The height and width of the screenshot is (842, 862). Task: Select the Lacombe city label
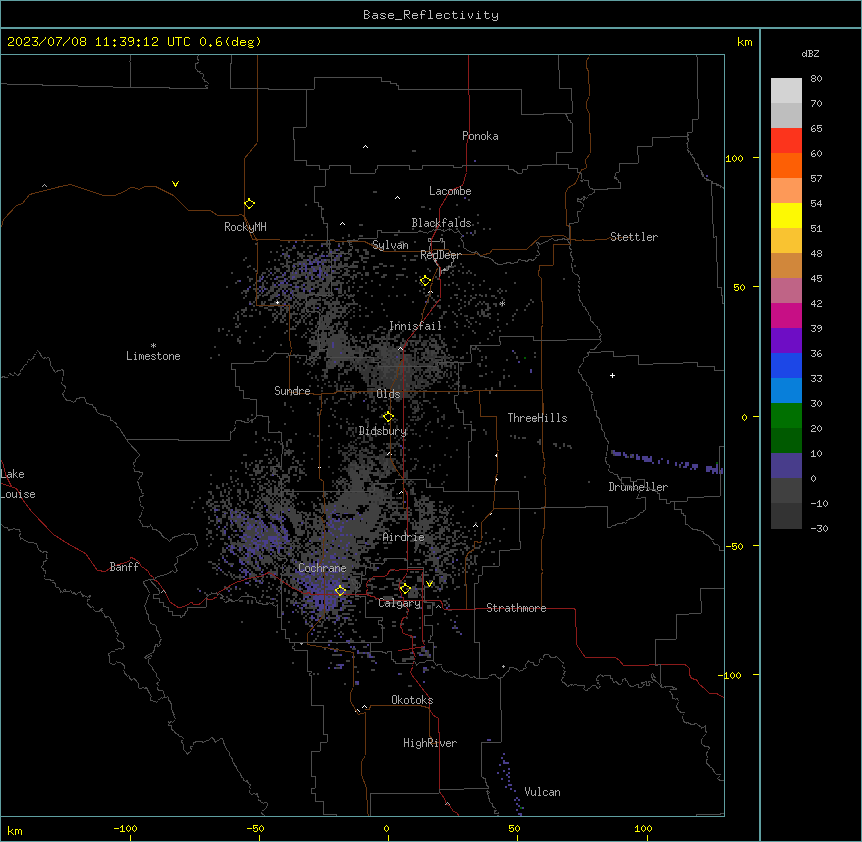click(x=450, y=191)
